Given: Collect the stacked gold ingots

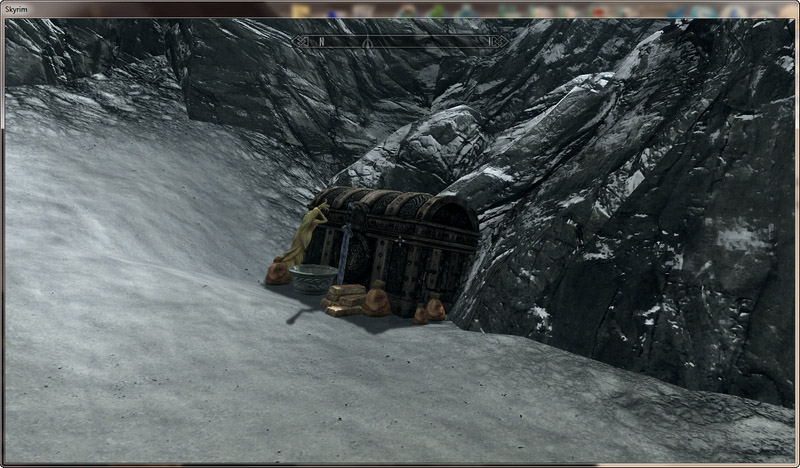Looking at the screenshot, I should [343, 300].
